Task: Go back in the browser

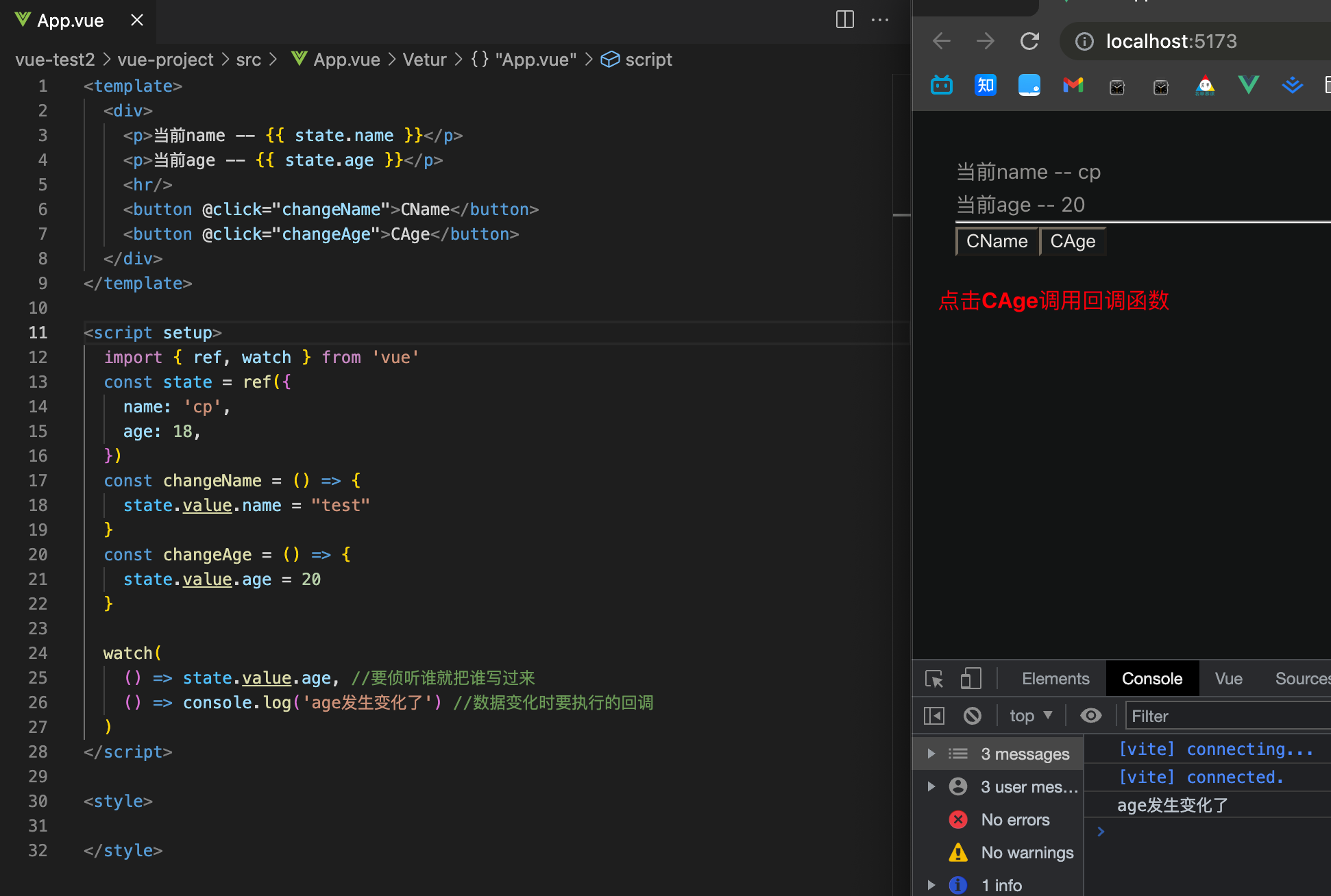Action: pyautogui.click(x=942, y=41)
